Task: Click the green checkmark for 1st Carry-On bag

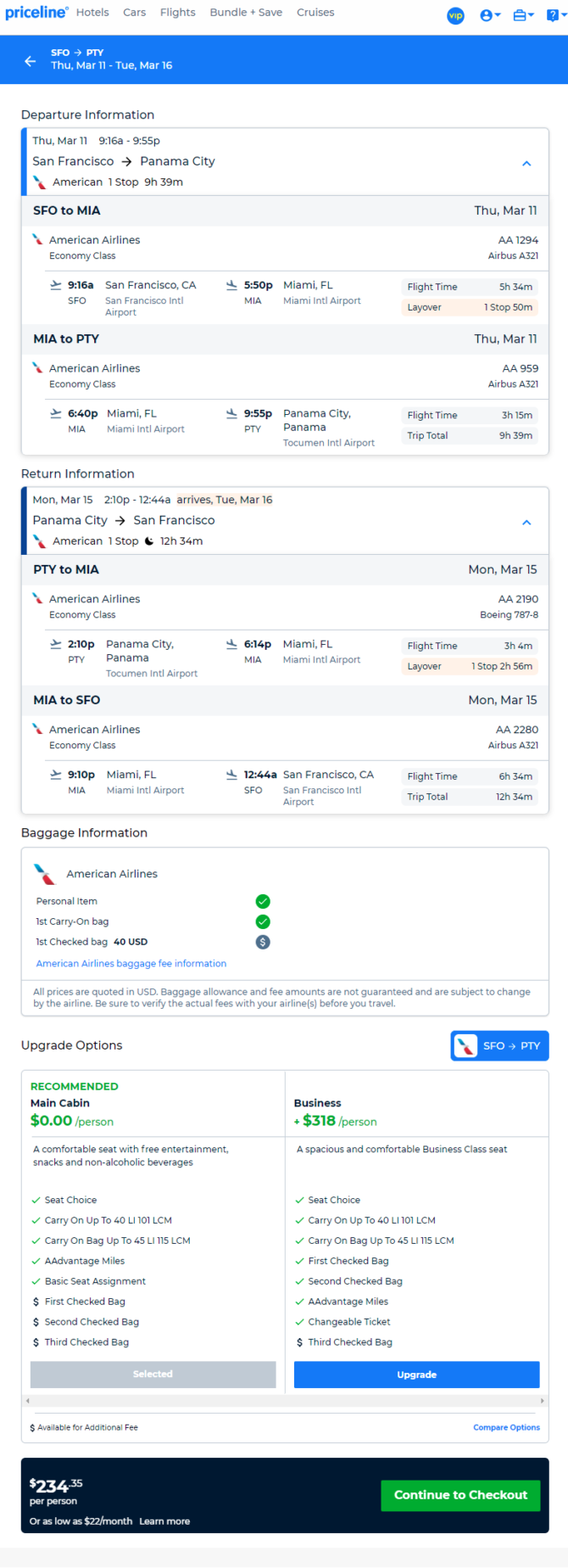Action: pyautogui.click(x=263, y=921)
